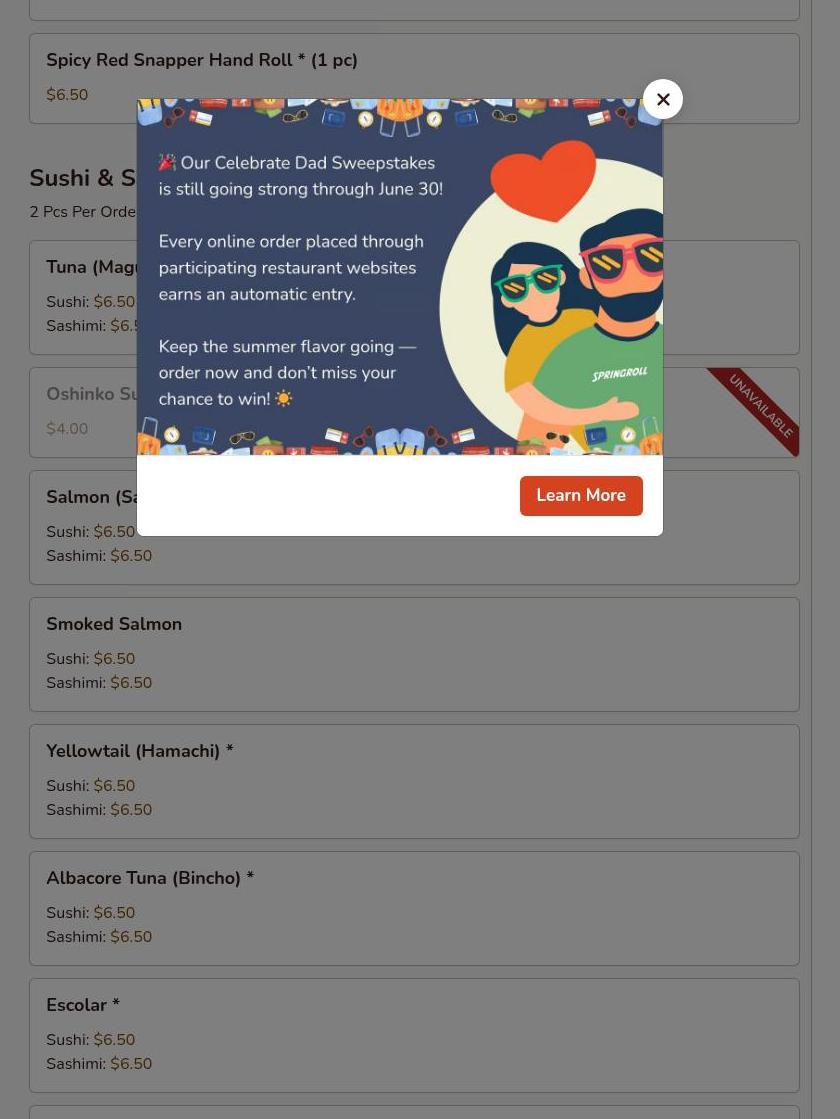Image resolution: width=840 pixels, height=1119 pixels.
Task: Click the Salmon Sashimi $6.50 price
Action: pyautogui.click(x=131, y=555)
